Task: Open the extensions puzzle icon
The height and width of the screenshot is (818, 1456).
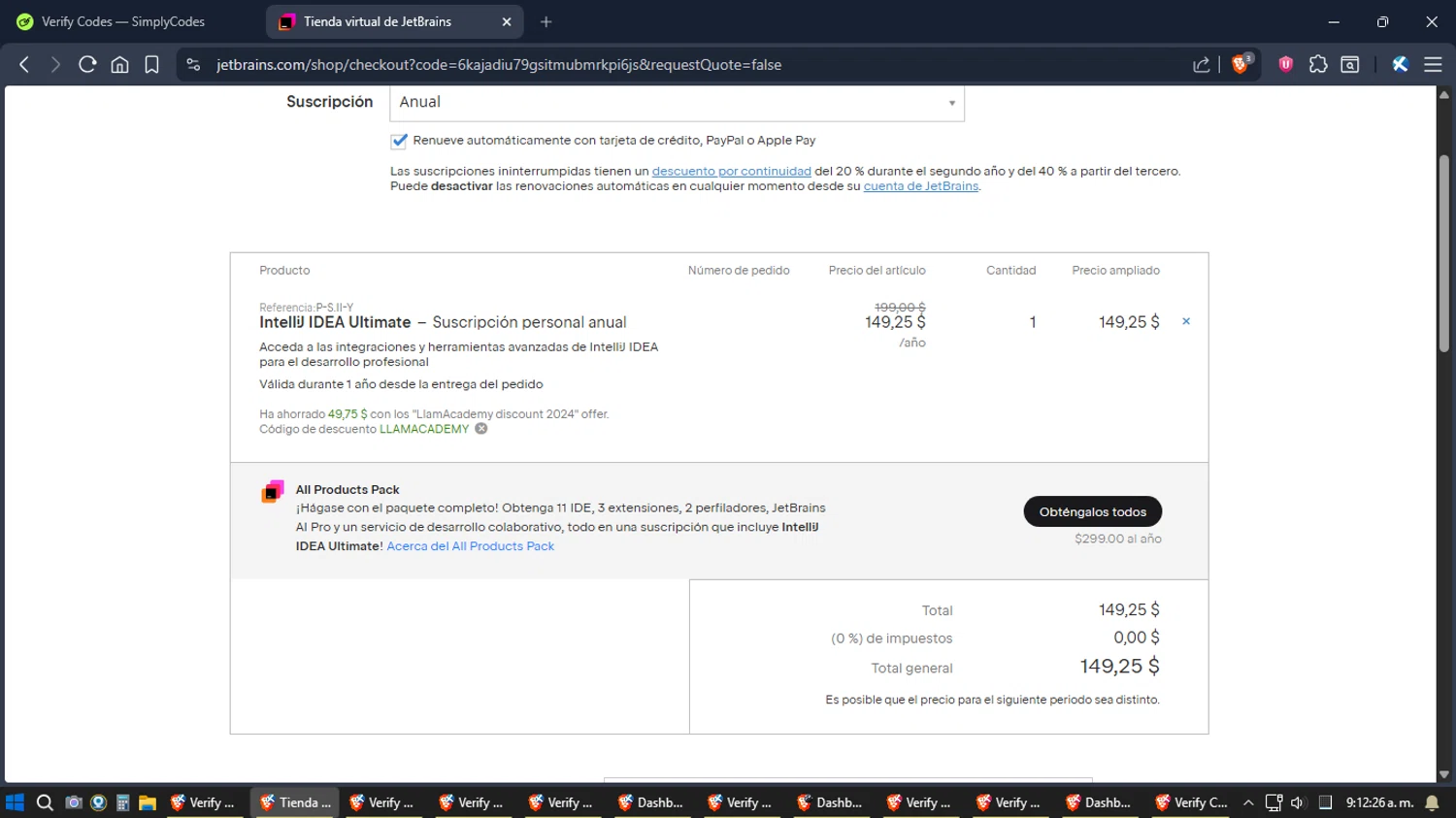Action: (1317, 64)
